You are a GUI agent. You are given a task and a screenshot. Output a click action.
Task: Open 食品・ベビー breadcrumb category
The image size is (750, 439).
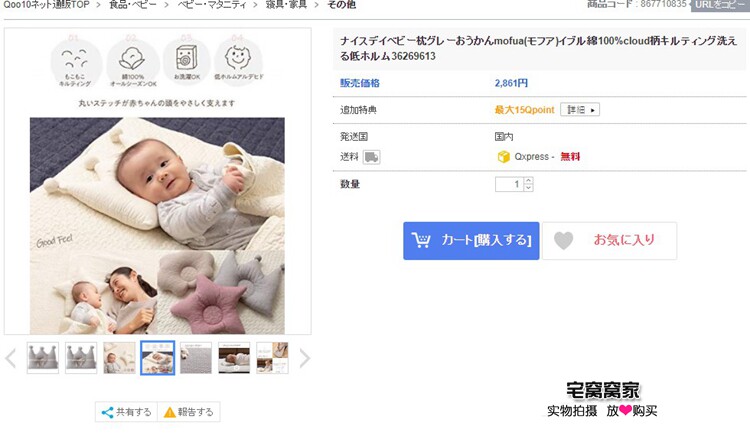[x=132, y=4]
